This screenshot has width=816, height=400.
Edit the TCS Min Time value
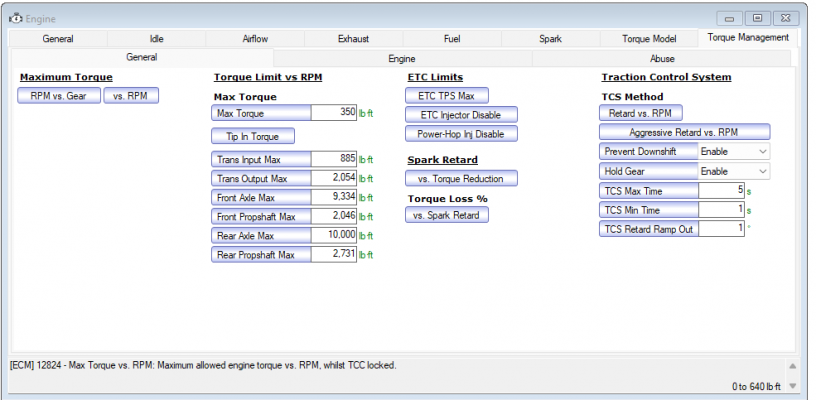pos(721,210)
